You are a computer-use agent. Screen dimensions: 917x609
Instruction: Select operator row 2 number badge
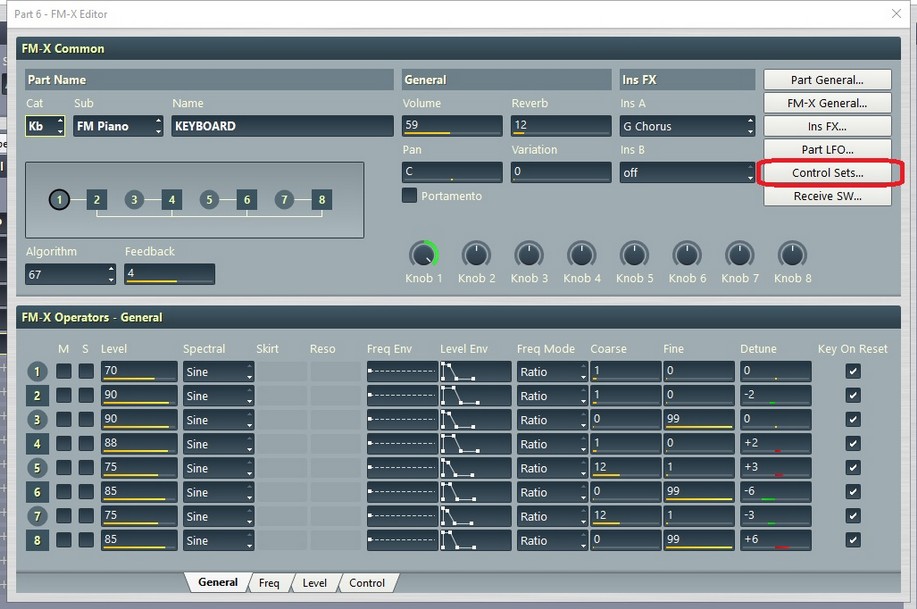[37, 395]
